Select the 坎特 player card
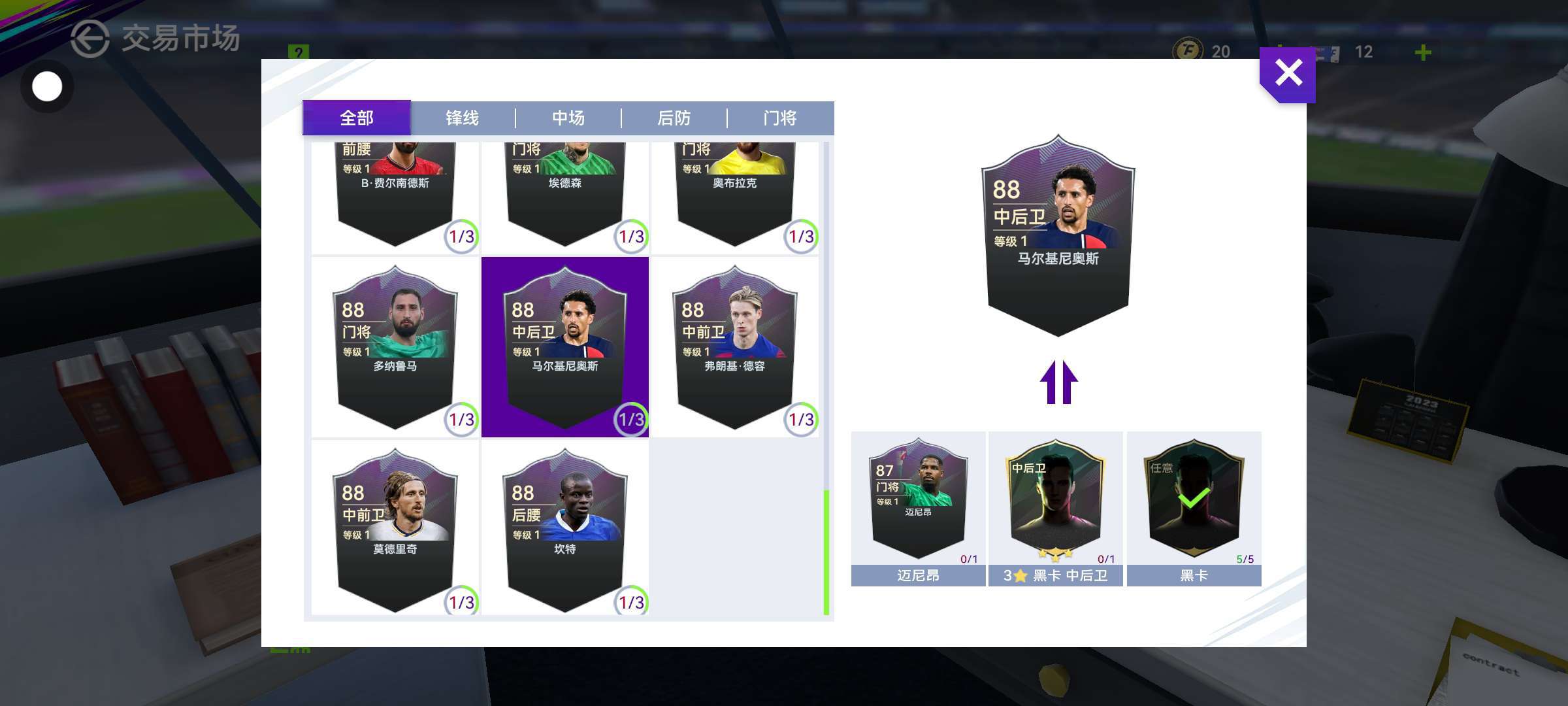This screenshot has height=706, width=1568. click(565, 528)
